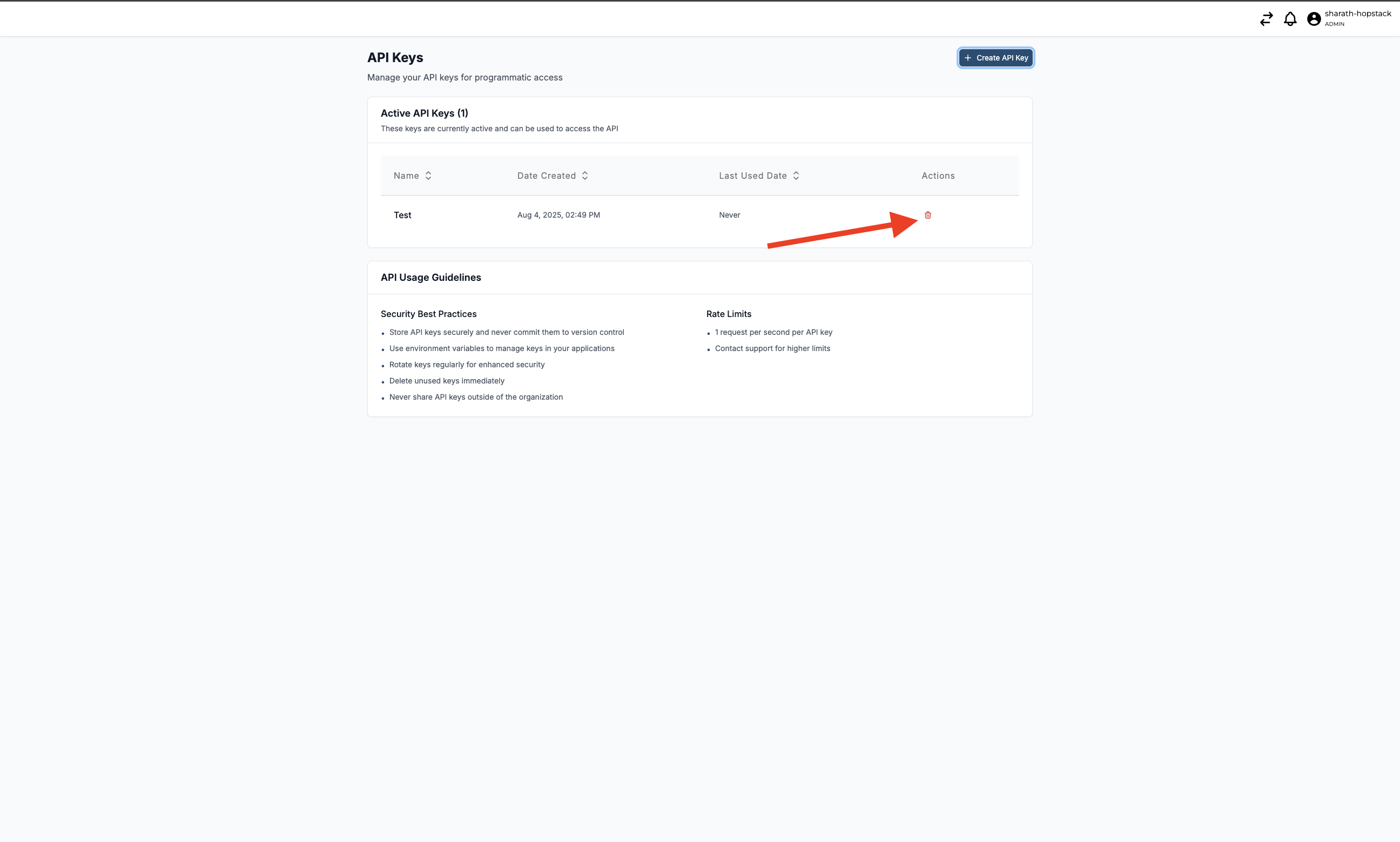
Task: Click the Name column header label
Action: 406,176
